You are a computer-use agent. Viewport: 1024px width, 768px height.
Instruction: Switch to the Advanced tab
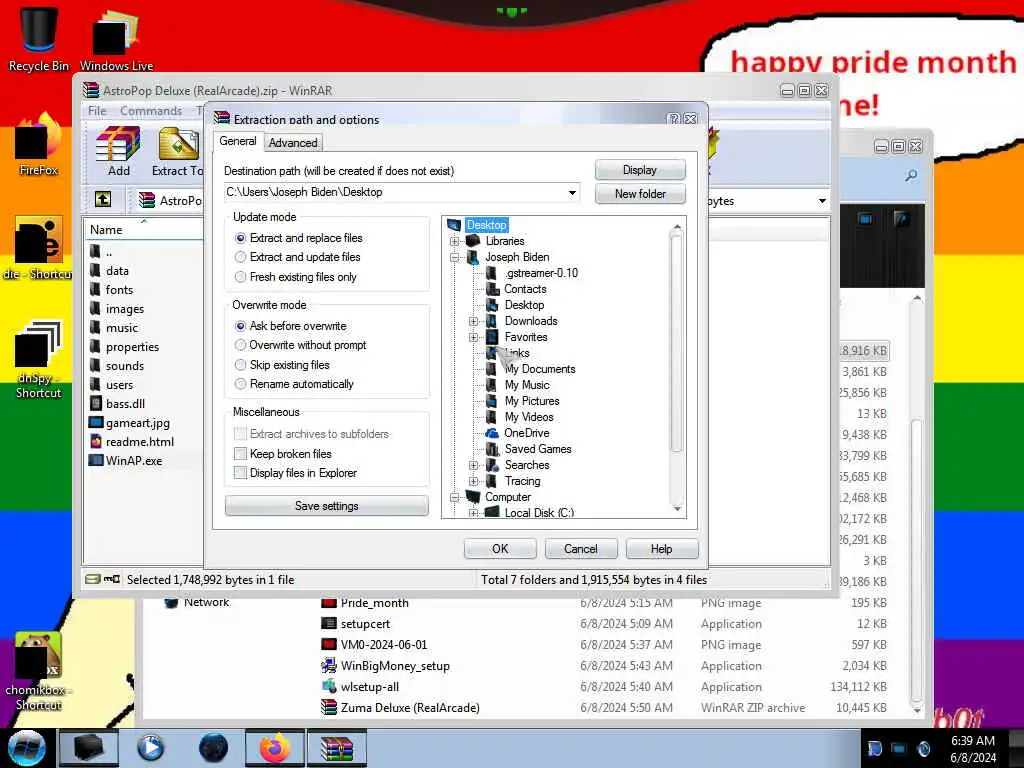293,143
